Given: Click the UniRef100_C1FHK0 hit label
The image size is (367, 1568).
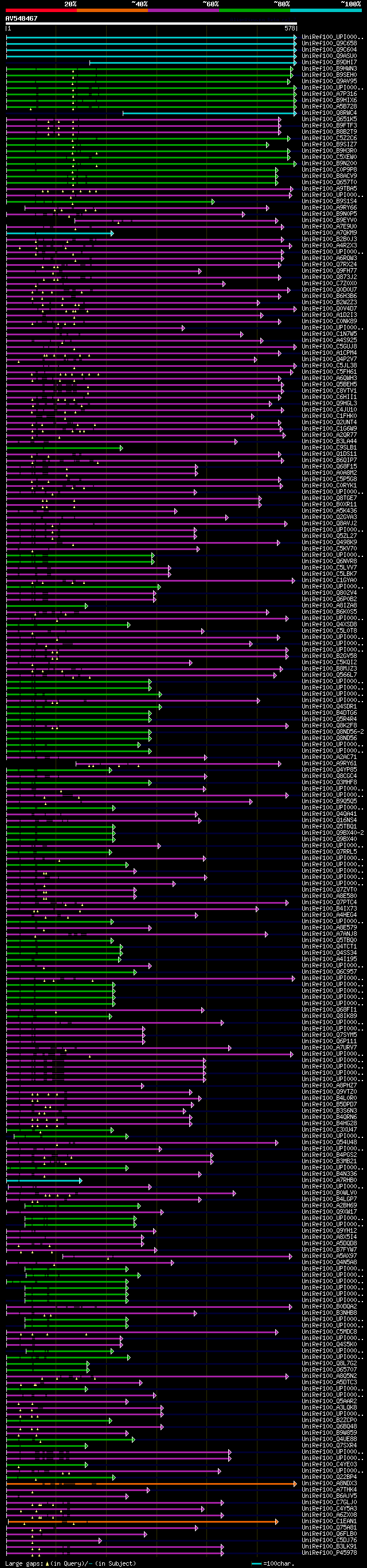Looking at the screenshot, I should tap(329, 416).
